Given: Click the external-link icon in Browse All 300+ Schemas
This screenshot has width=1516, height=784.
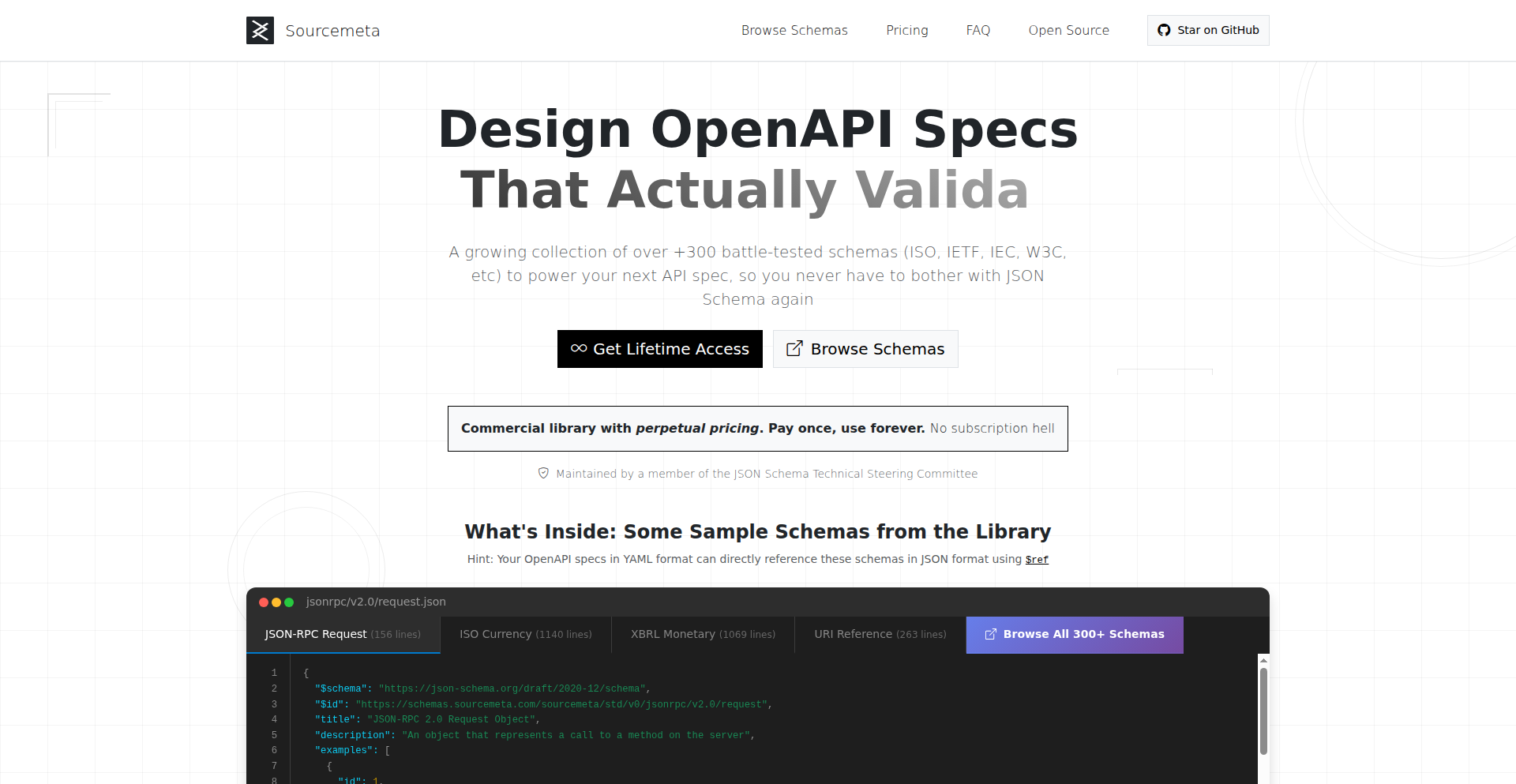Looking at the screenshot, I should (x=990, y=634).
